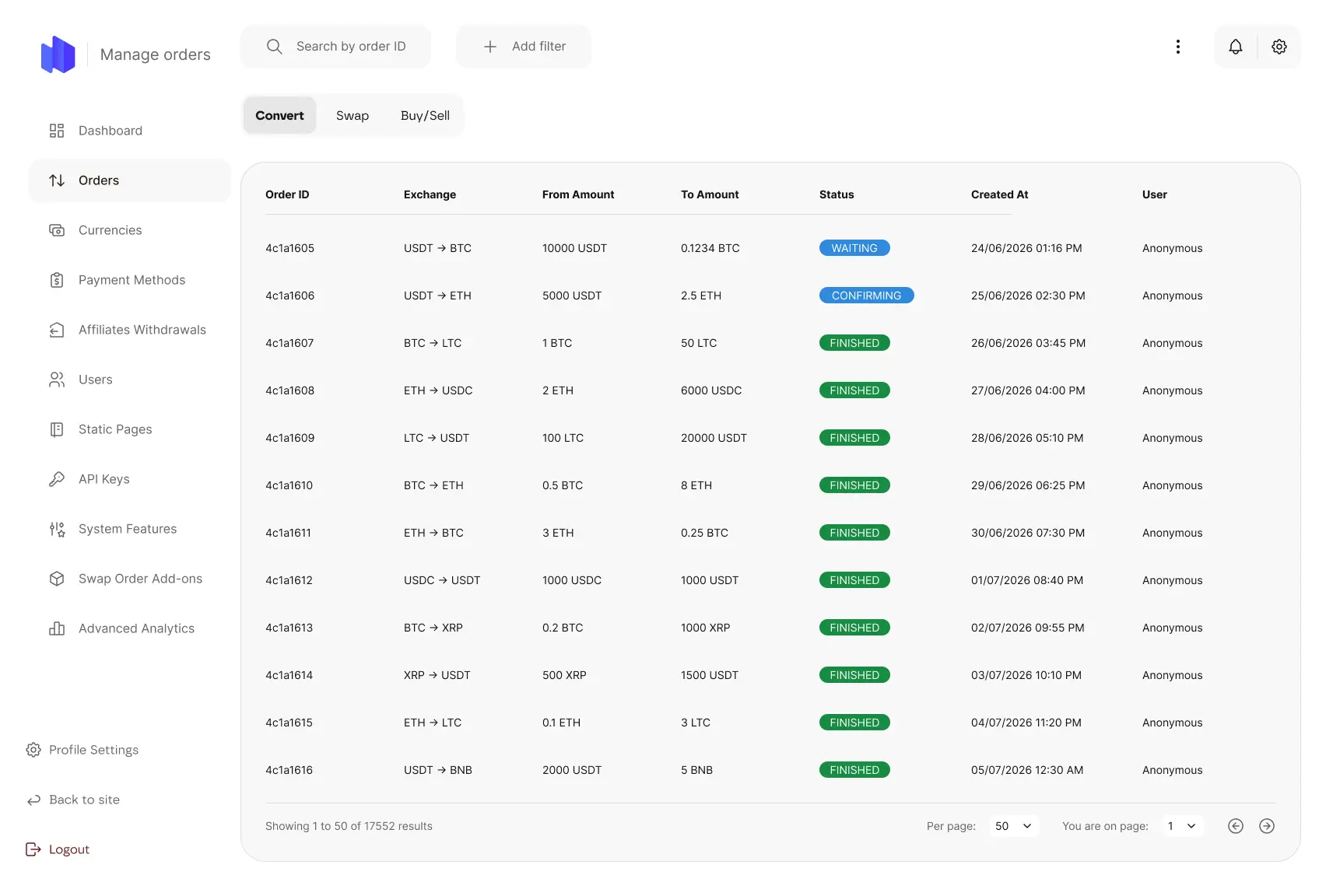Click order ID 4c1a1610

[x=289, y=485]
